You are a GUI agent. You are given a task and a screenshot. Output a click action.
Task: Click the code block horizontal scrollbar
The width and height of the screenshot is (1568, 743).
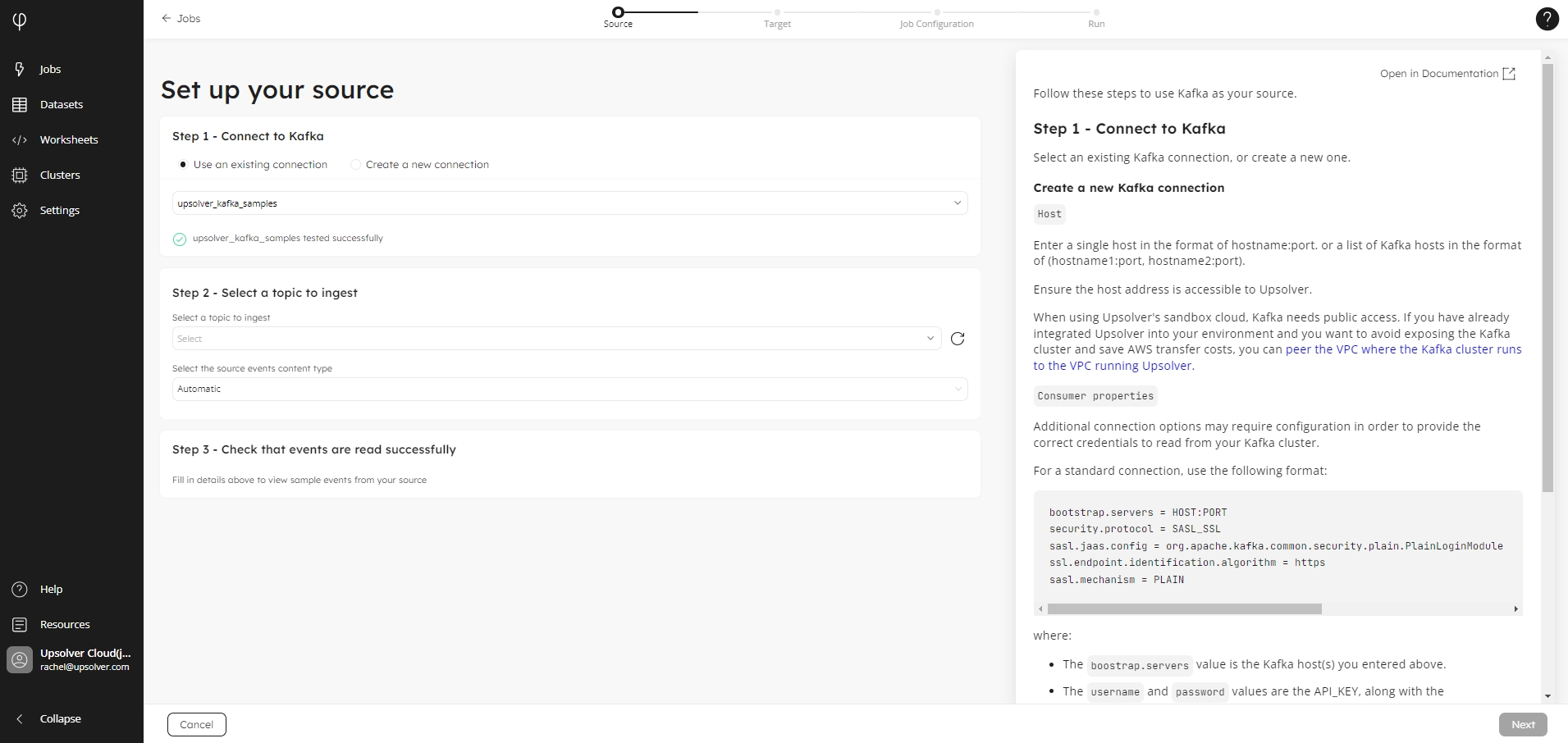[1184, 609]
